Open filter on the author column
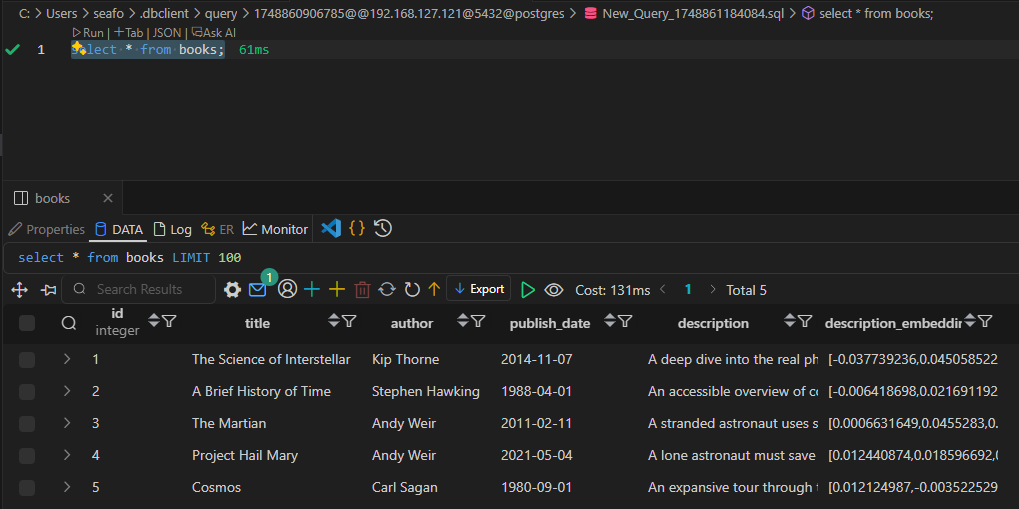 point(478,322)
